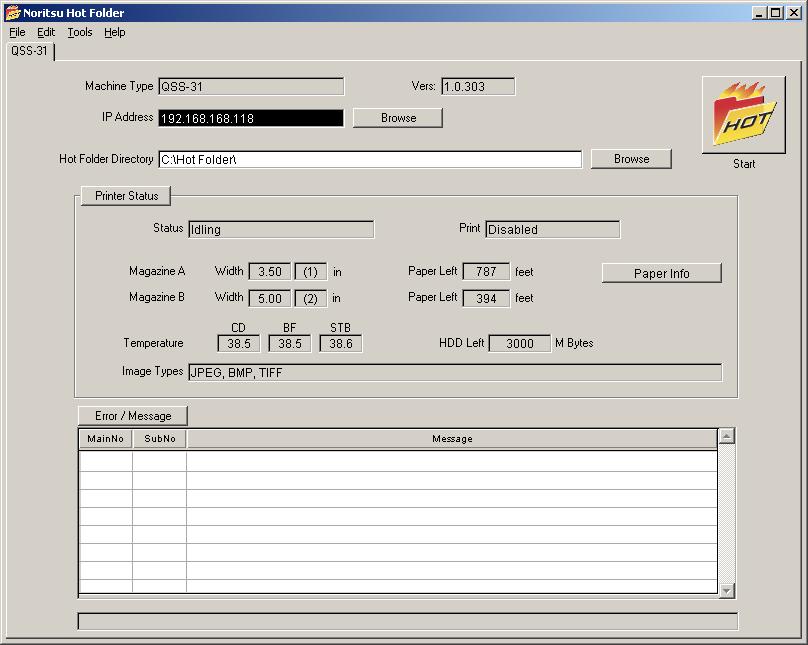808x645 pixels.
Task: Click the IP Address field
Action: pos(251,118)
